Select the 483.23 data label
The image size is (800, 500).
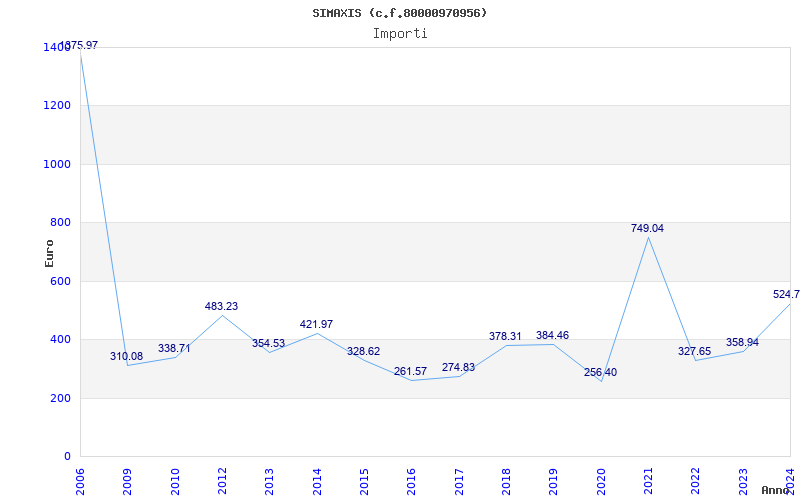(221, 306)
